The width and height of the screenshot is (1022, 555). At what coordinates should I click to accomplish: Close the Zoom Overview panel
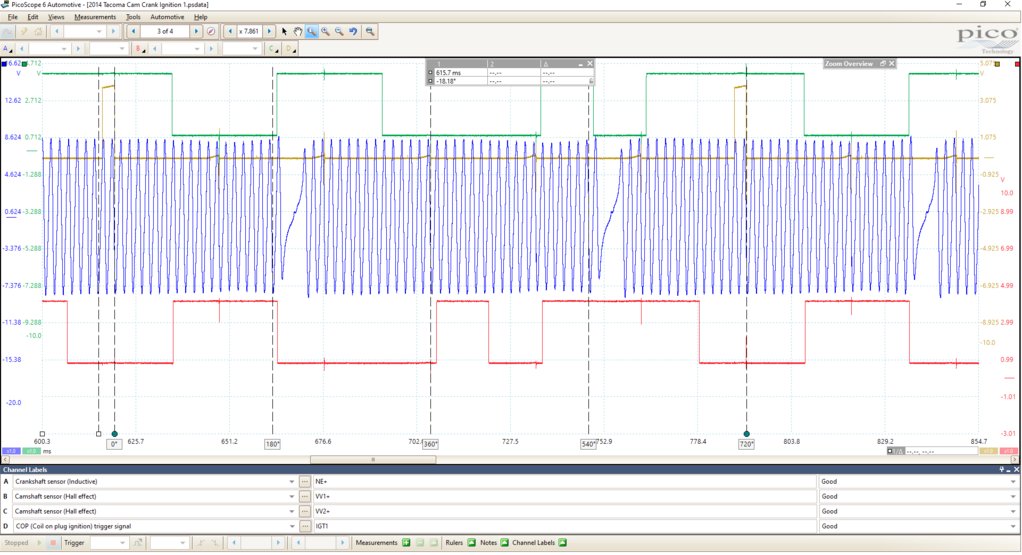click(892, 64)
